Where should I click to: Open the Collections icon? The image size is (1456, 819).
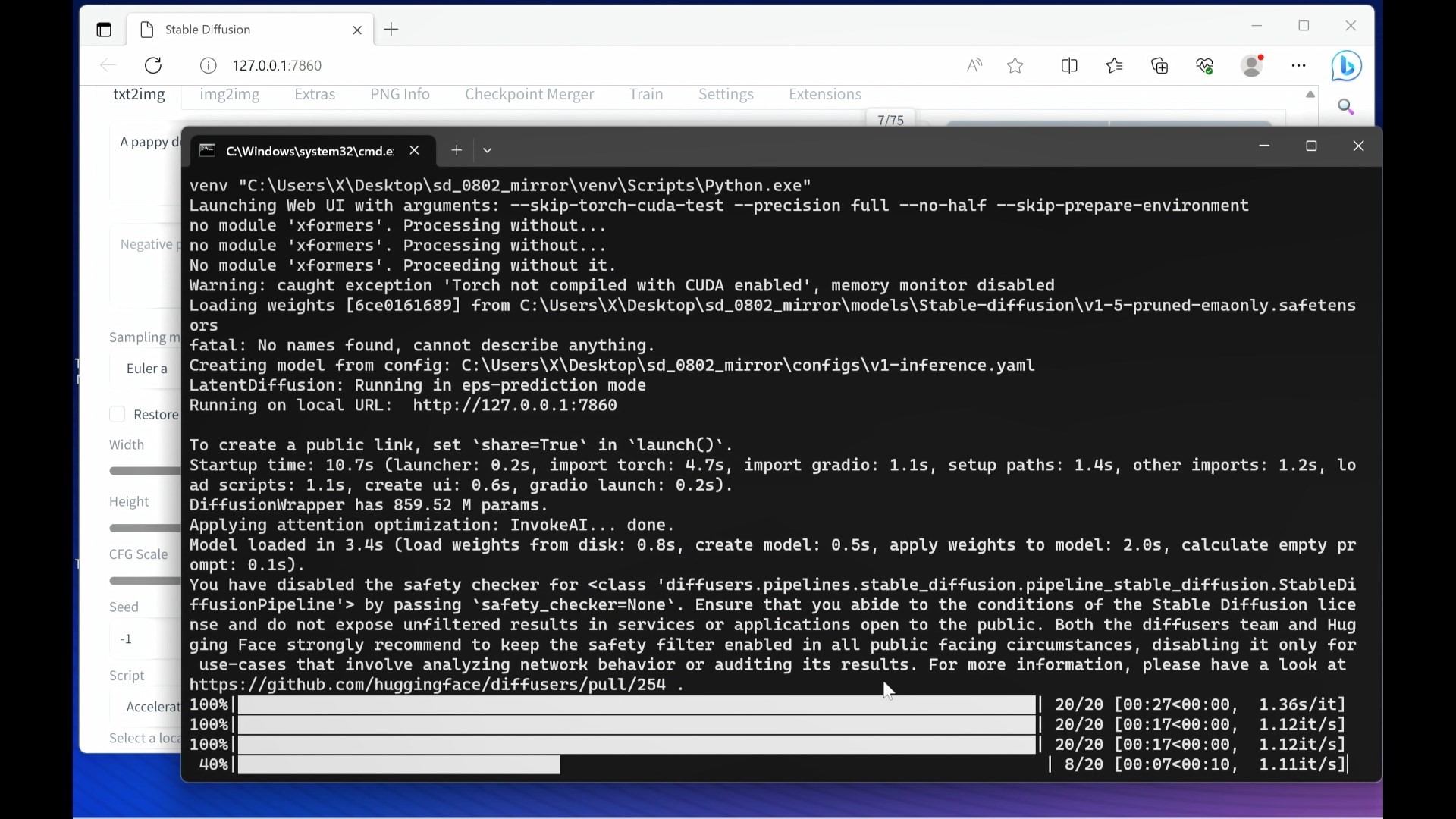(x=1159, y=66)
